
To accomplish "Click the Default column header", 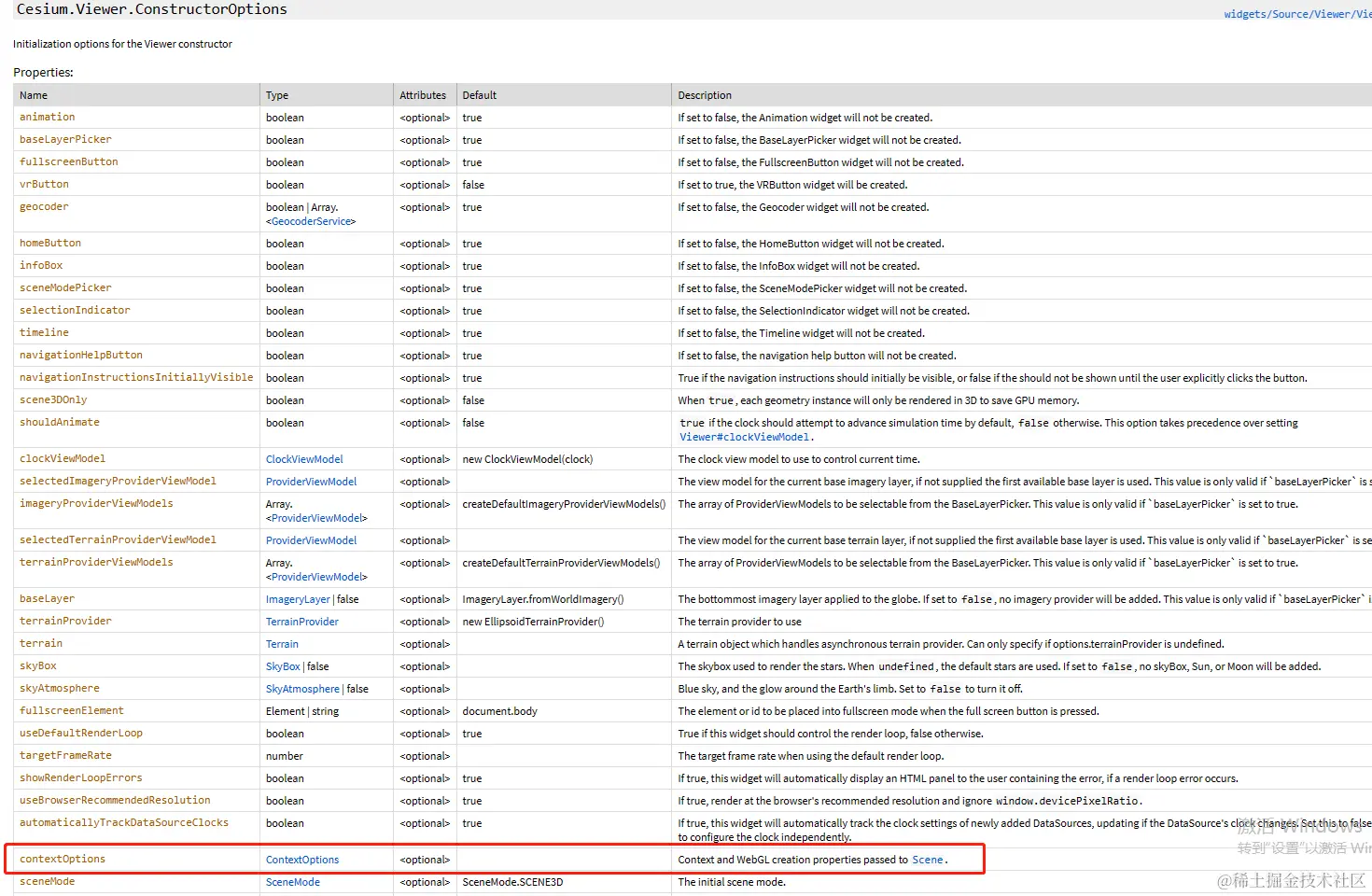I will (x=480, y=95).
